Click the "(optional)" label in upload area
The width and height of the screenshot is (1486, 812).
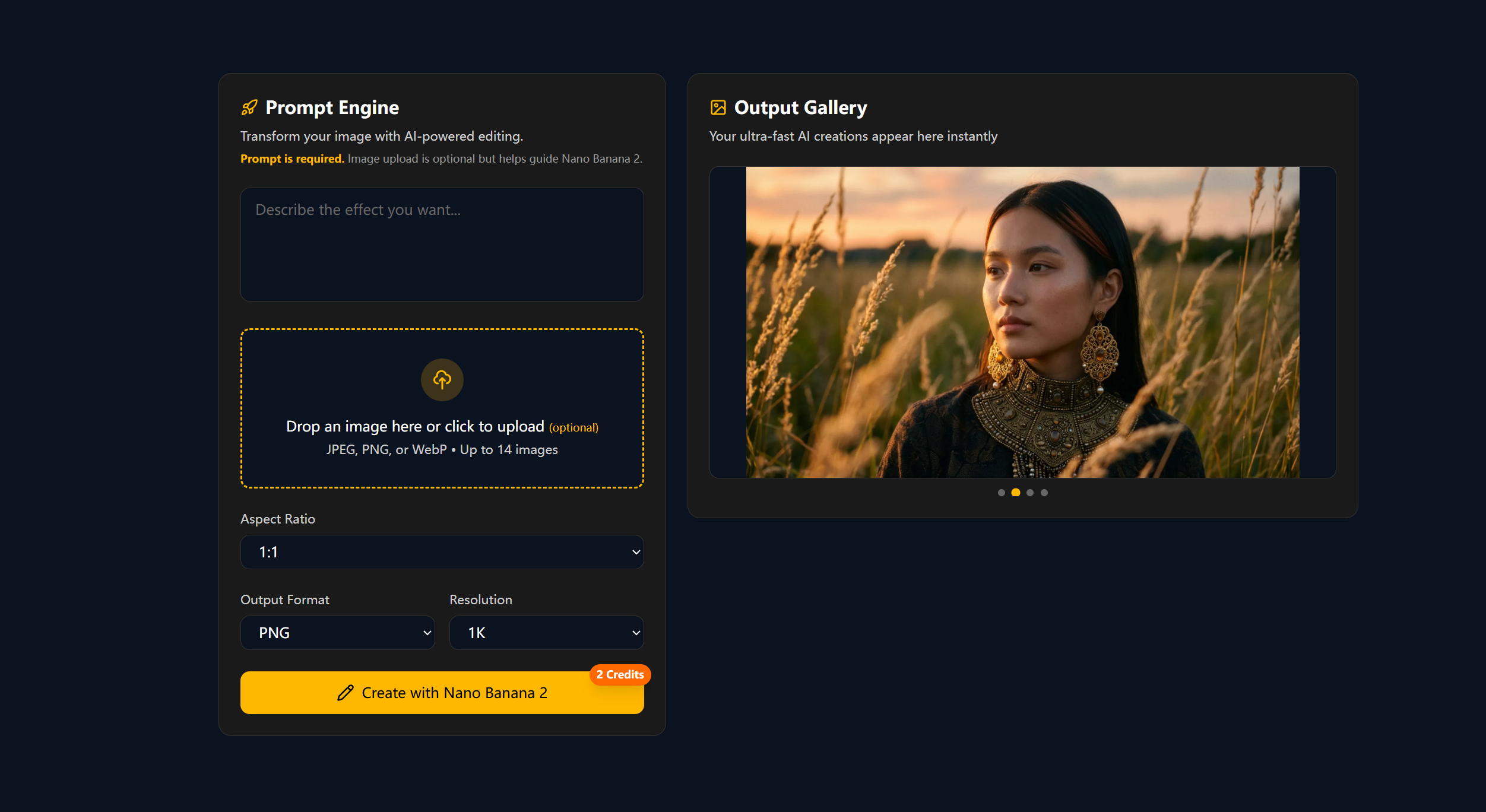(x=574, y=428)
